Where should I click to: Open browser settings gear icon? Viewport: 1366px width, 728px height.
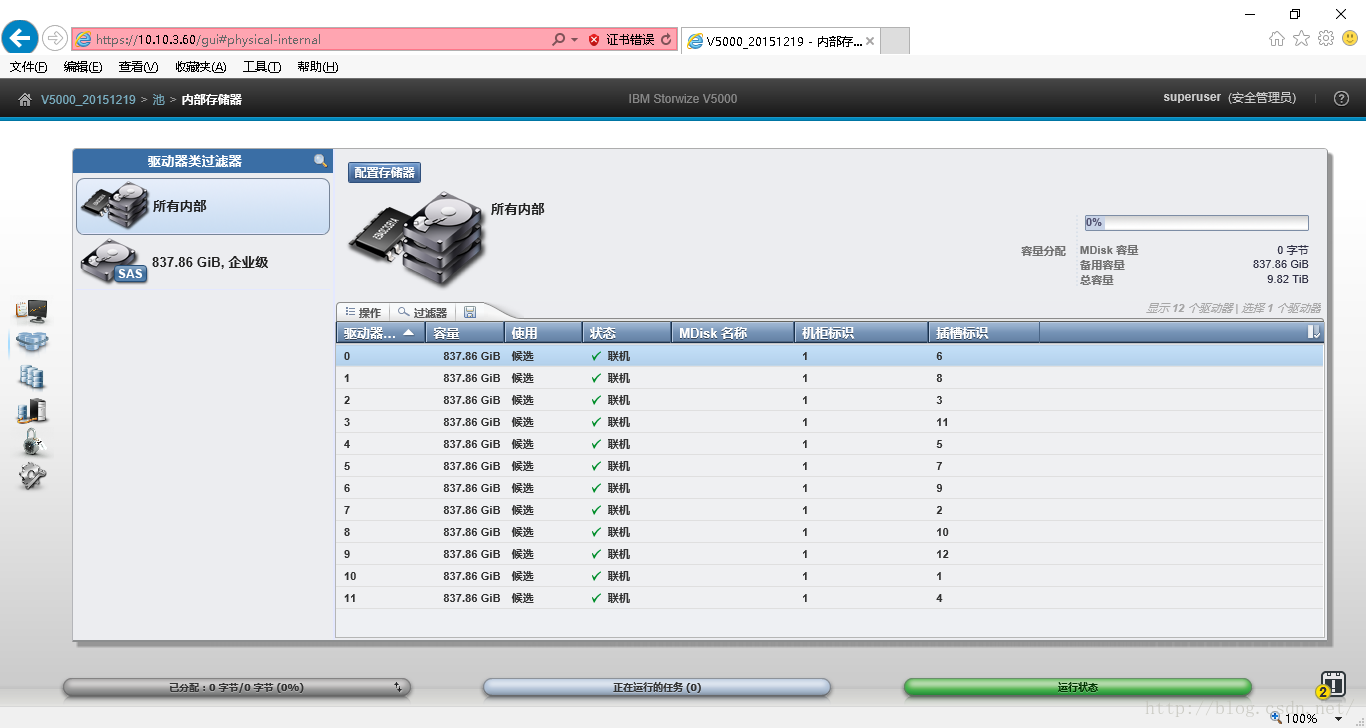(x=1326, y=38)
